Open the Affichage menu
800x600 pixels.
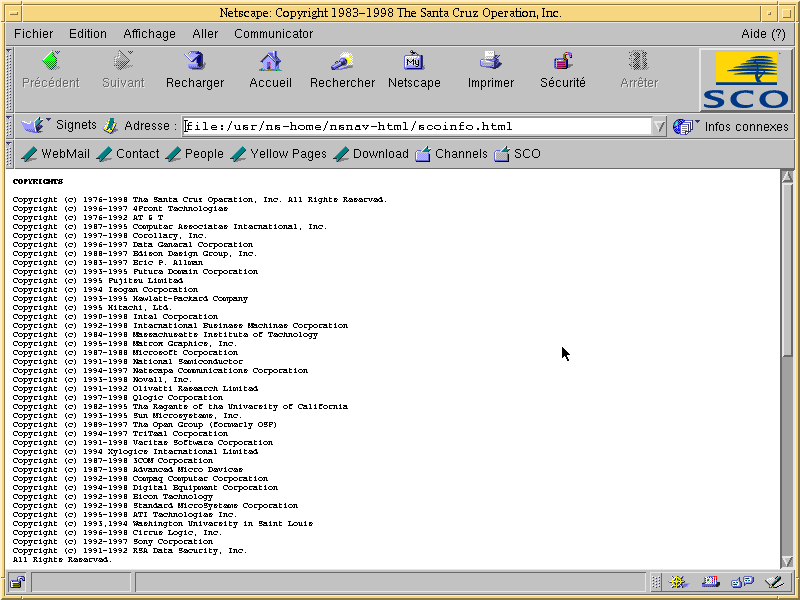click(x=149, y=34)
